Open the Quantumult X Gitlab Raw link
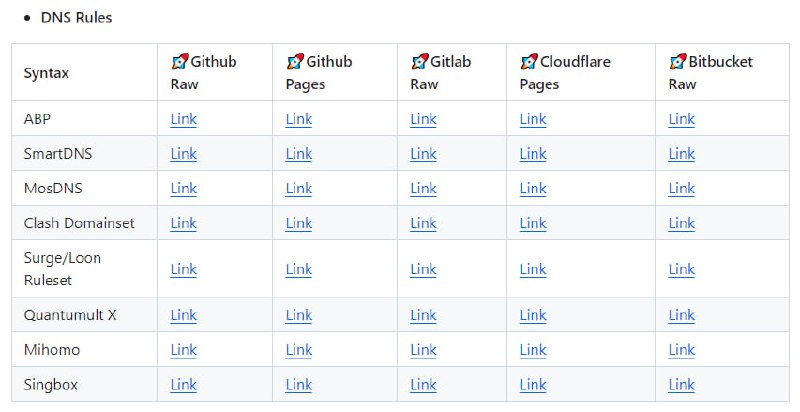The image size is (800, 412). point(423,315)
